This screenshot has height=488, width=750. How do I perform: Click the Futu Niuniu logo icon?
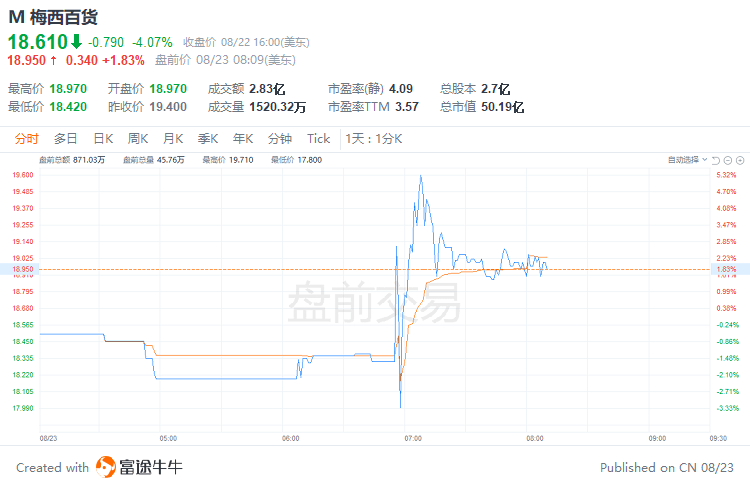[105, 467]
